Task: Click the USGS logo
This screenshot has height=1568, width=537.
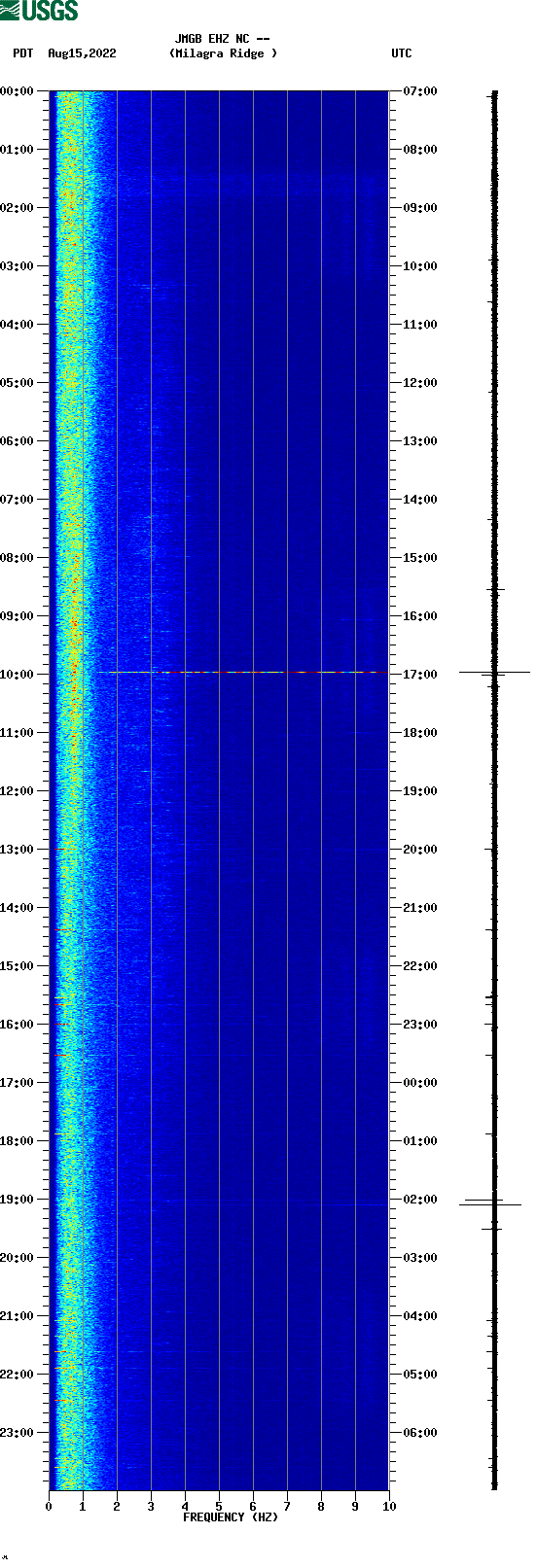Action: [x=39, y=11]
